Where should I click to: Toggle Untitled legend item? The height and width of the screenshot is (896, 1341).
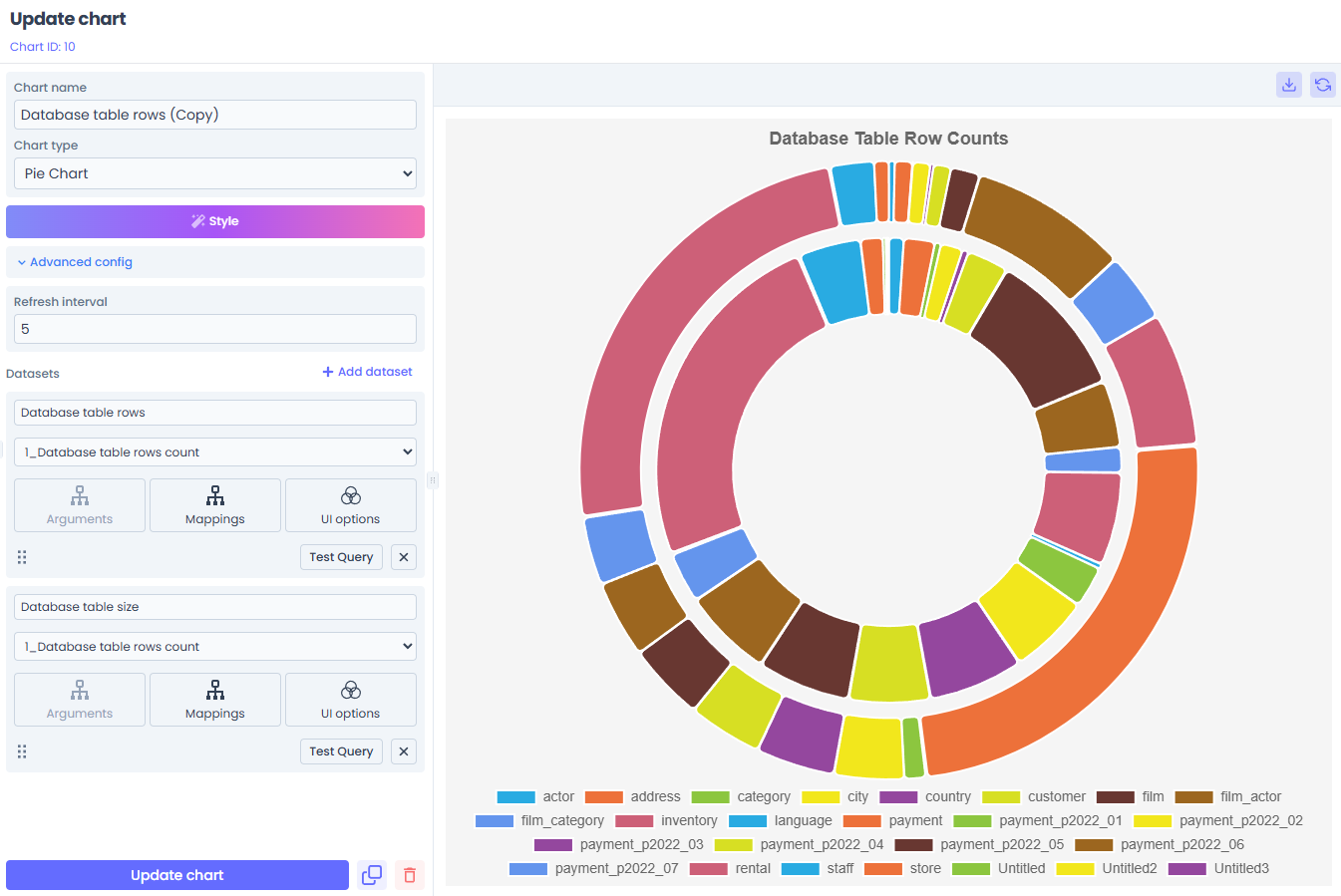tap(998, 868)
